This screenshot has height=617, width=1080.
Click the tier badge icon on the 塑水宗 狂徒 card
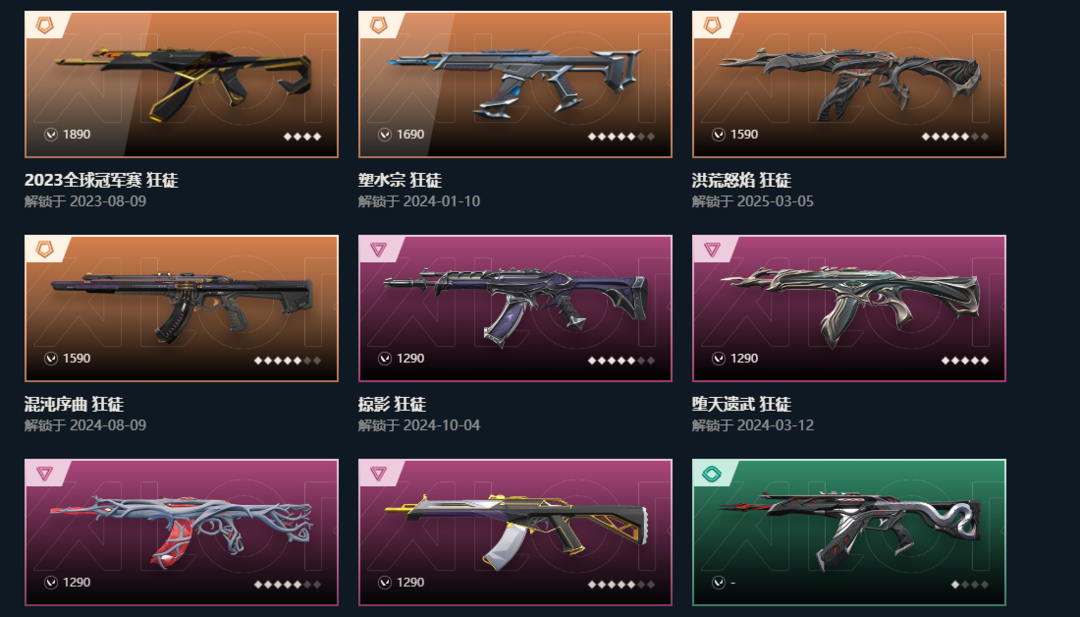pos(378,25)
